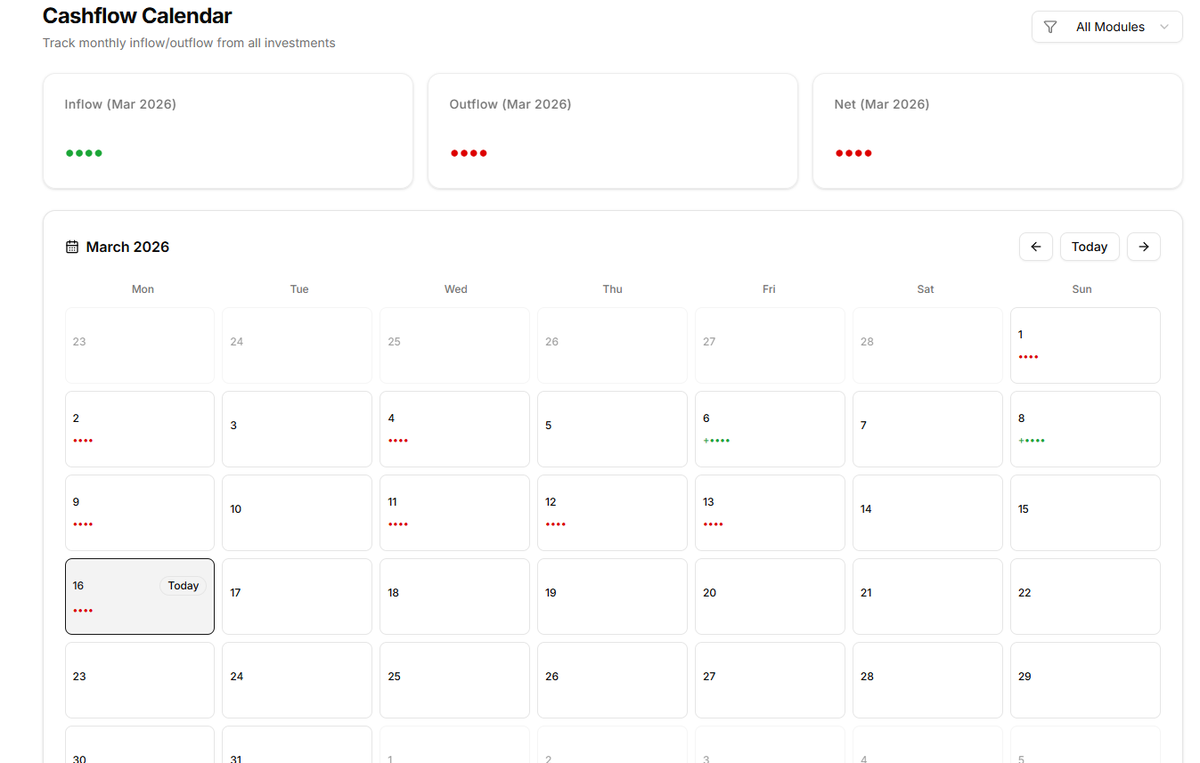Expand the All Modules chevron arrow
The image size is (1200, 763).
(x=1164, y=27)
